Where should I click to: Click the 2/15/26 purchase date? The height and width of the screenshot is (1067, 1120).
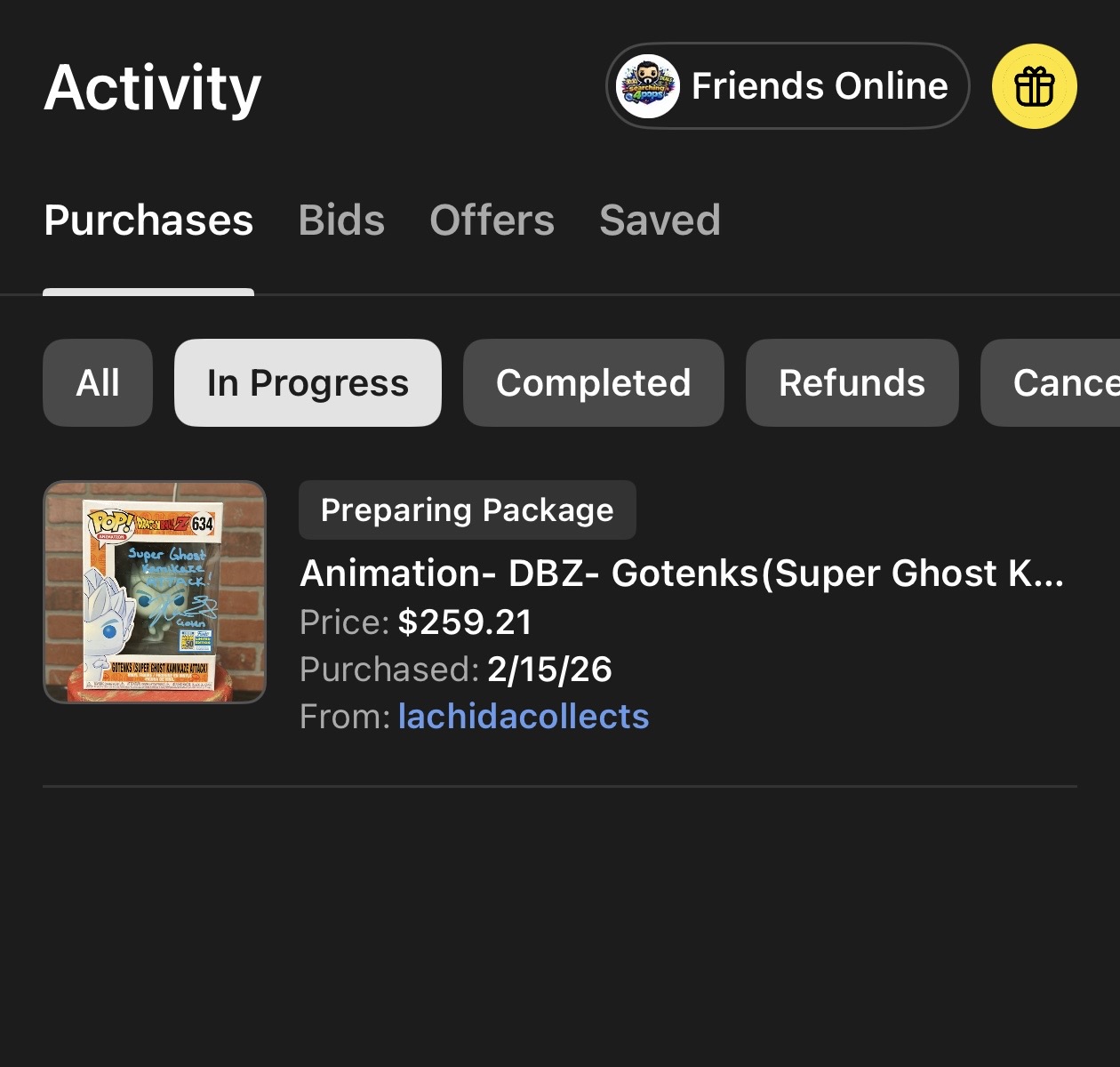(x=549, y=670)
